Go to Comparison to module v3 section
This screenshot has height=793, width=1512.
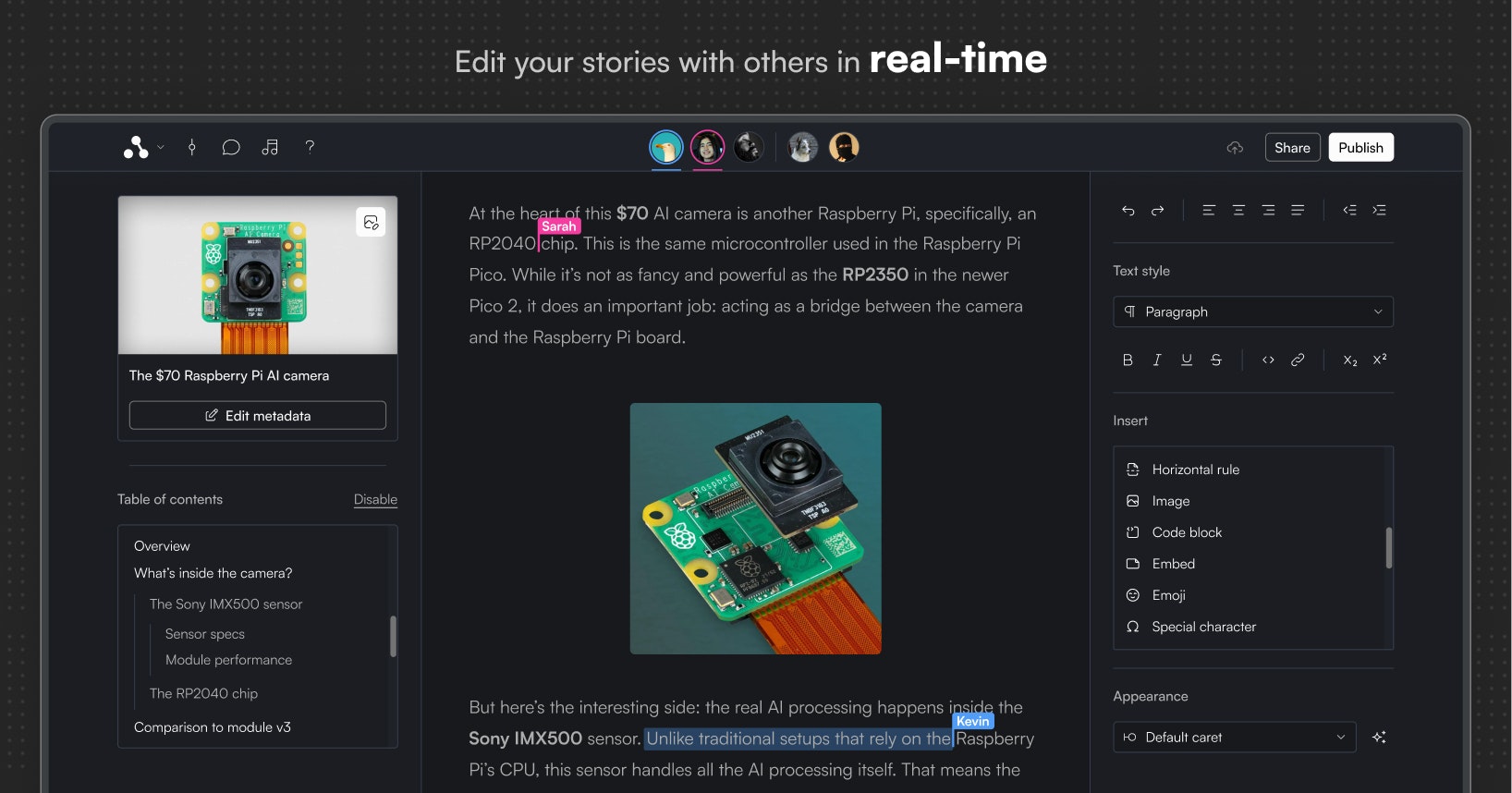(212, 727)
